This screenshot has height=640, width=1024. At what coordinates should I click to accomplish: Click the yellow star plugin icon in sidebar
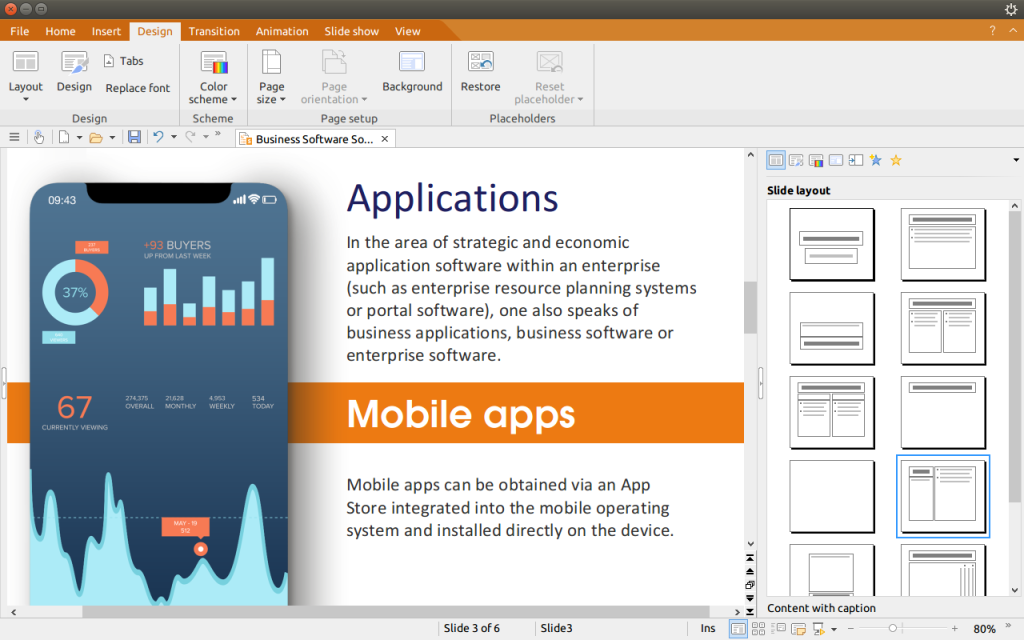pyautogui.click(x=896, y=160)
